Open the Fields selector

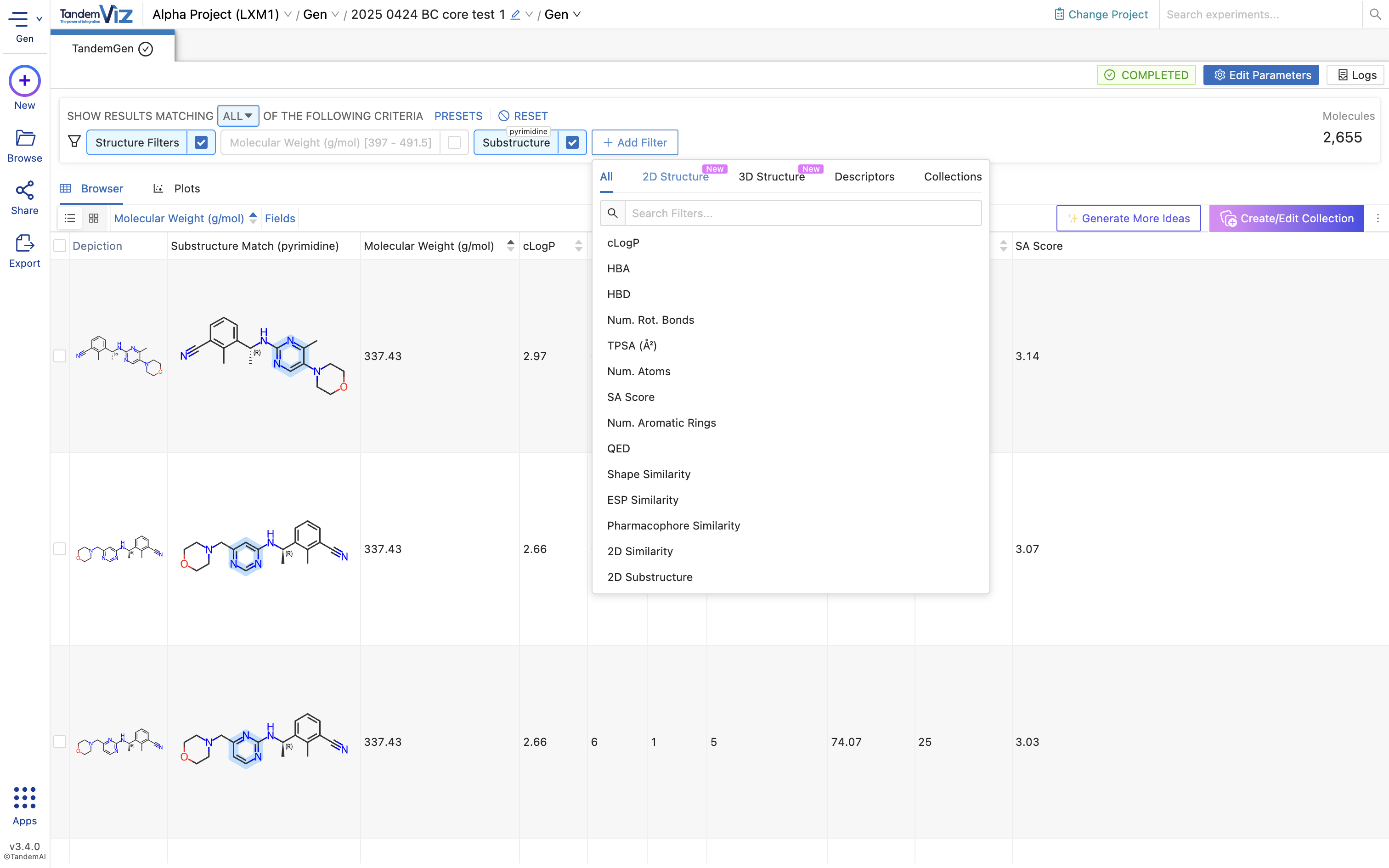(x=280, y=218)
